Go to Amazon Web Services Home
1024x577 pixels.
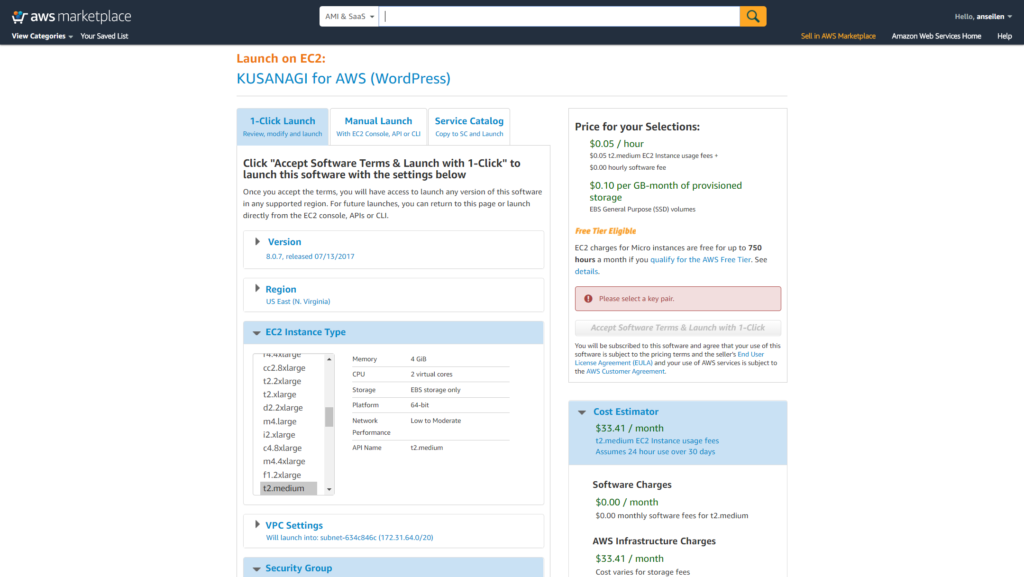point(936,36)
